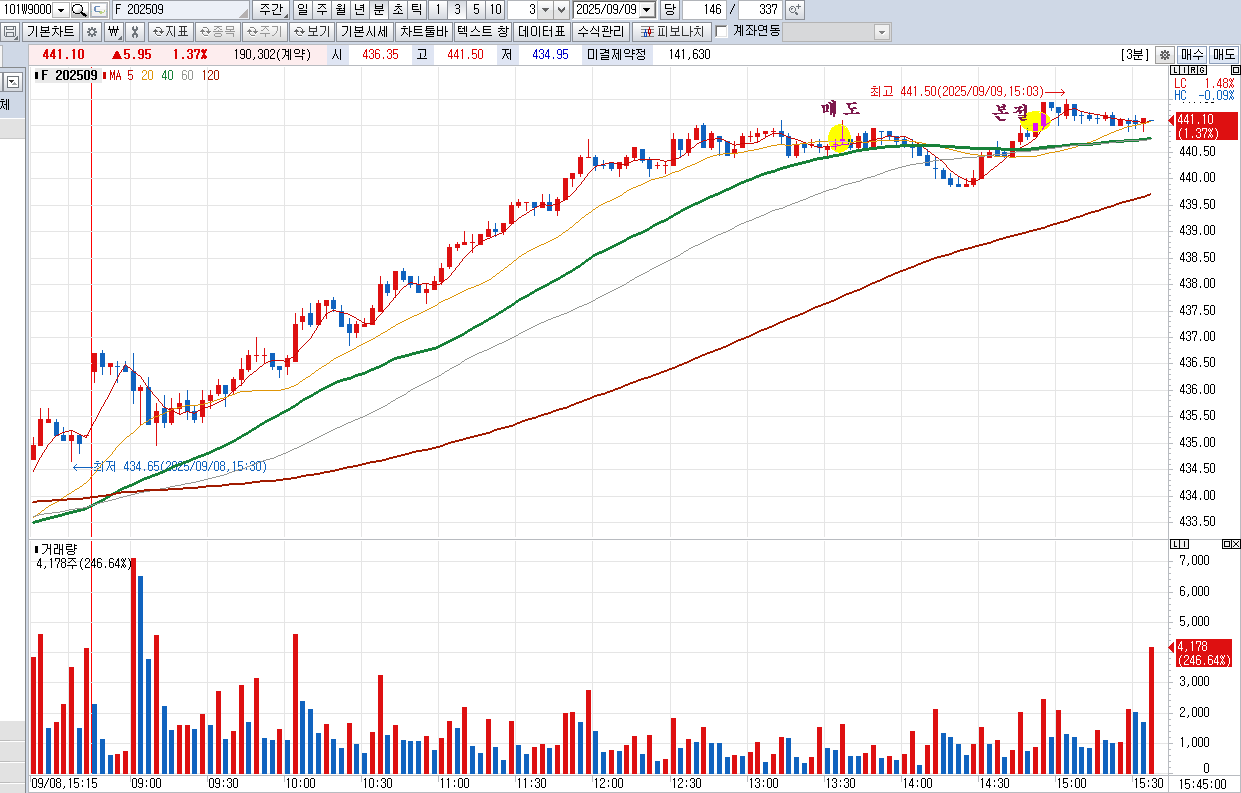This screenshot has height=793, width=1241.
Task: Click the save layout icon left of 기본차트
Action: [x=10, y=31]
